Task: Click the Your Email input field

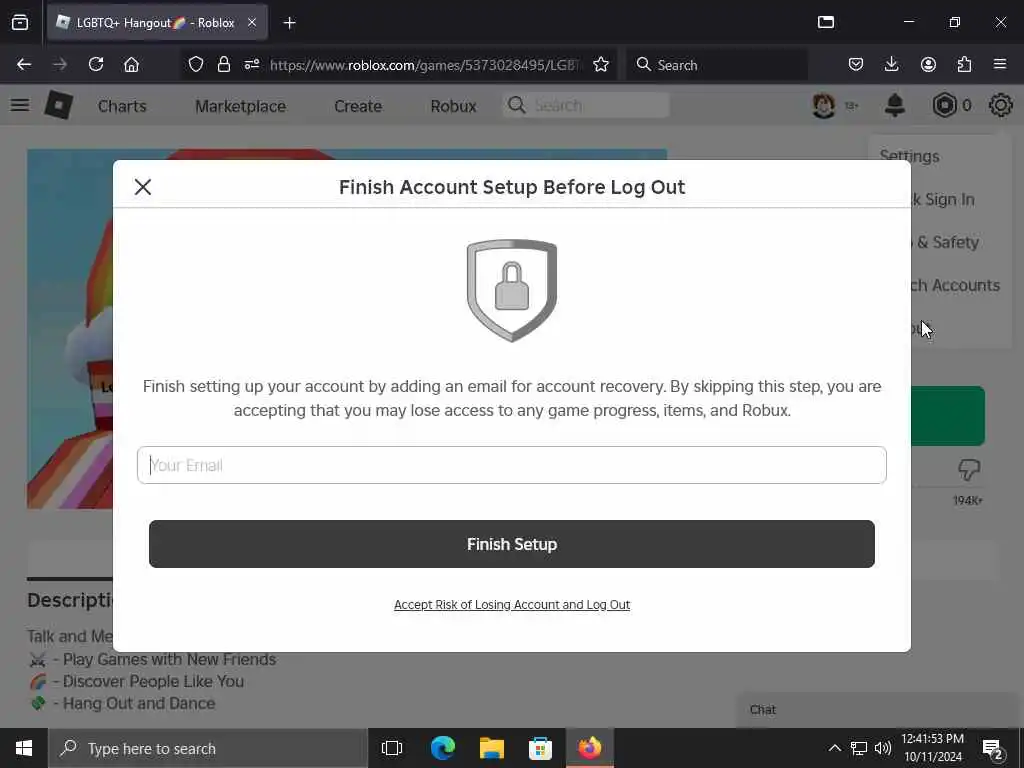Action: [511, 465]
